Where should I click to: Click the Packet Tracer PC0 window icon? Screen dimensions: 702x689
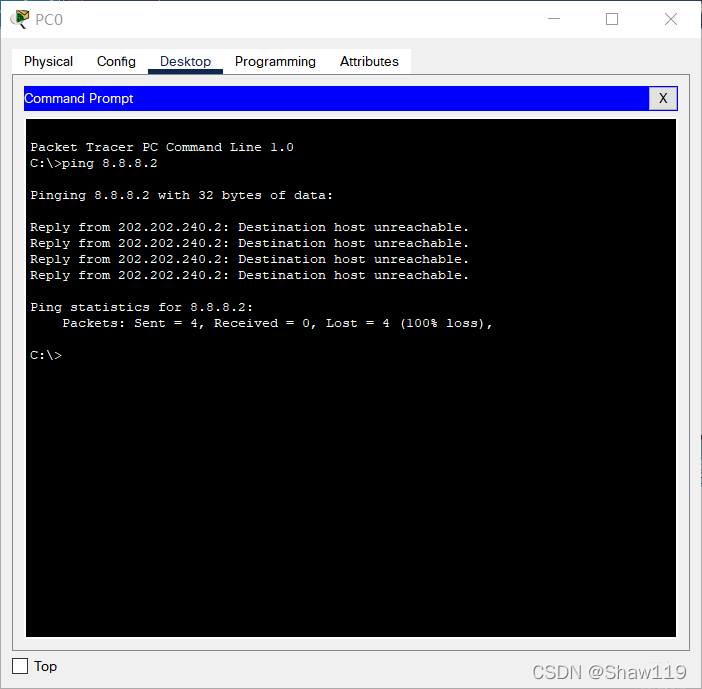pos(20,19)
